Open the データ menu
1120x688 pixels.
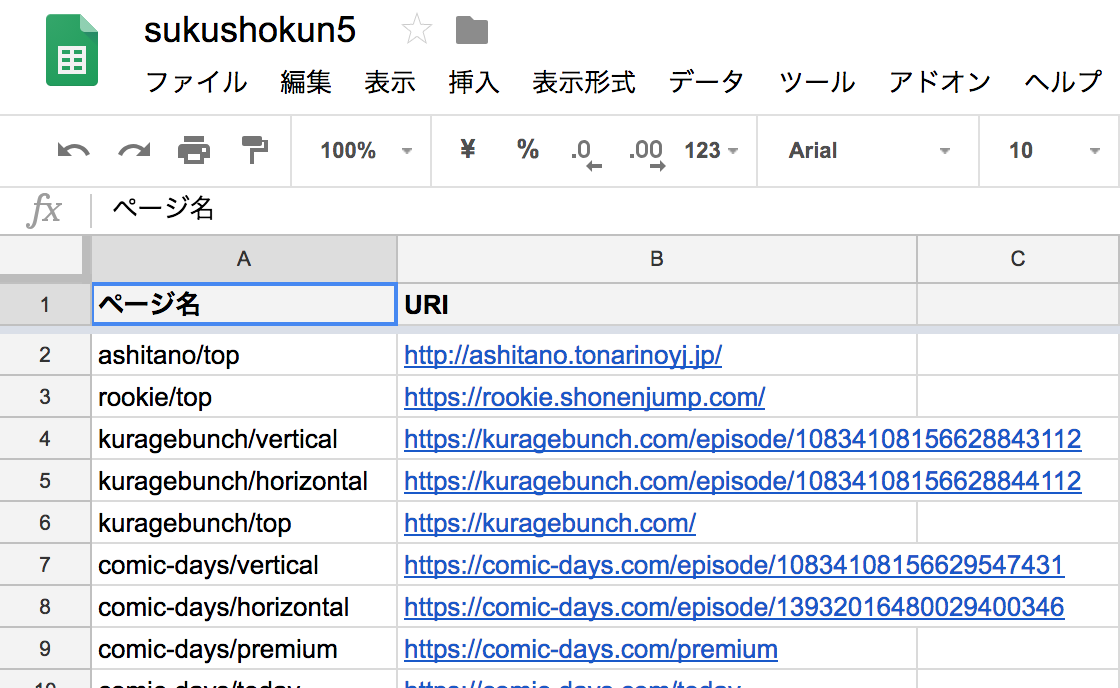706,82
